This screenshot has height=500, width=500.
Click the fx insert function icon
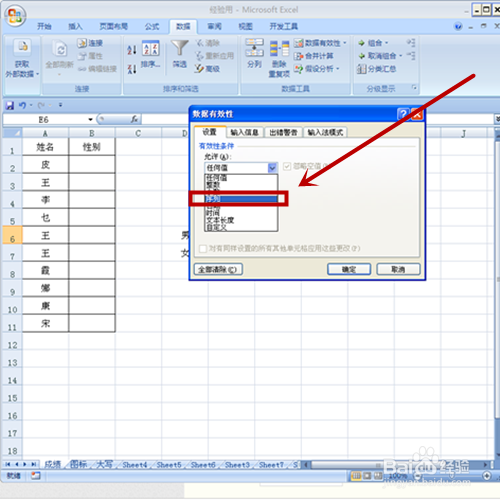pos(134,119)
